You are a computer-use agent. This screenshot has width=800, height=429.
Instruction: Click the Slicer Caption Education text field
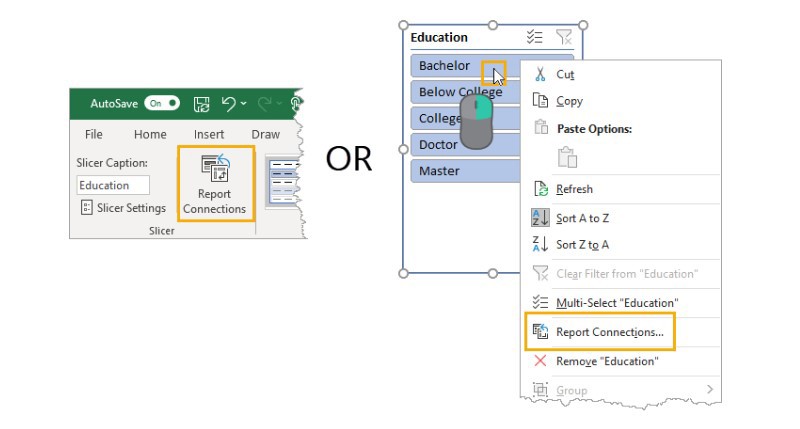[x=113, y=185]
